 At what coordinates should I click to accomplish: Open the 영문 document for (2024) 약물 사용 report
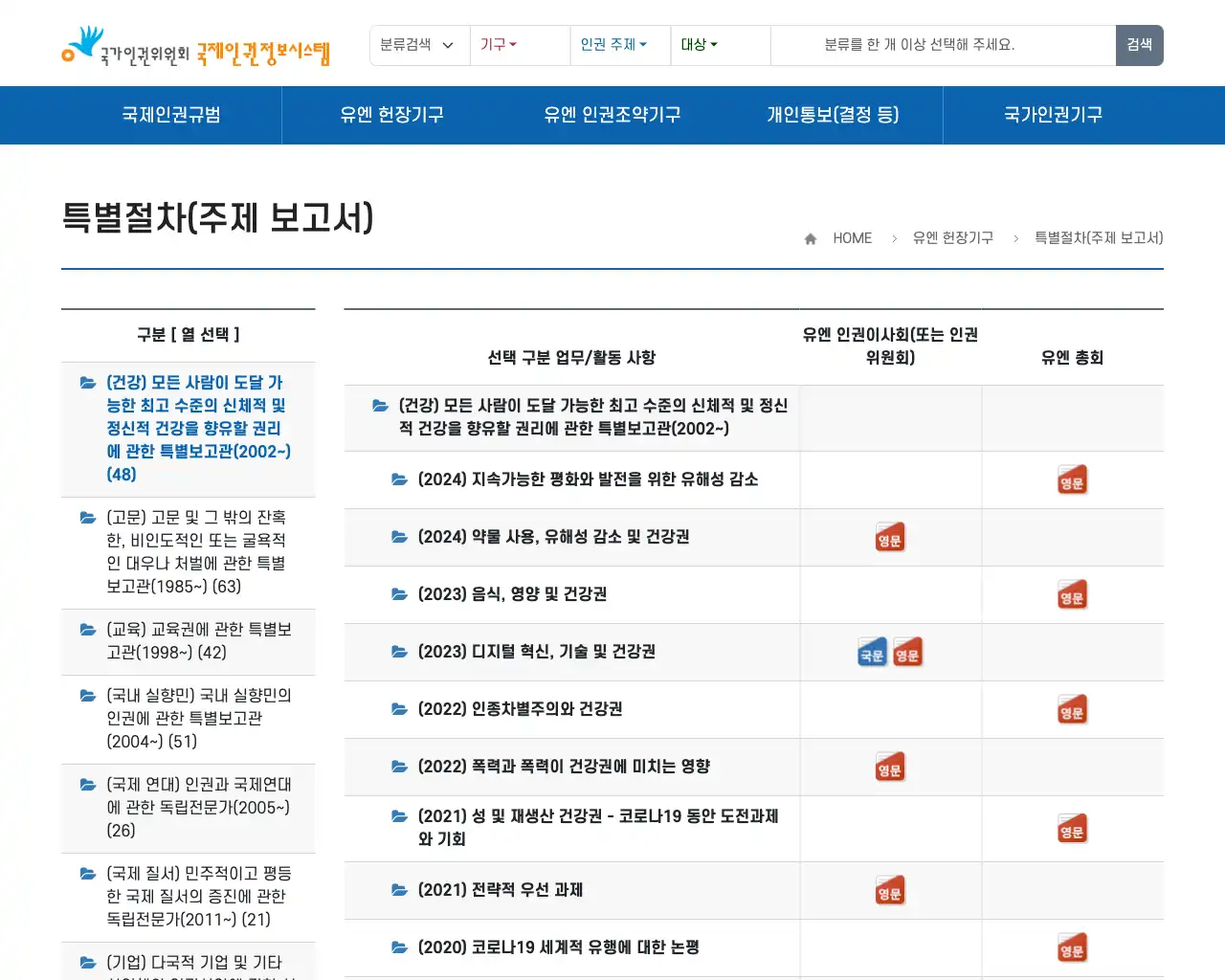(x=890, y=537)
